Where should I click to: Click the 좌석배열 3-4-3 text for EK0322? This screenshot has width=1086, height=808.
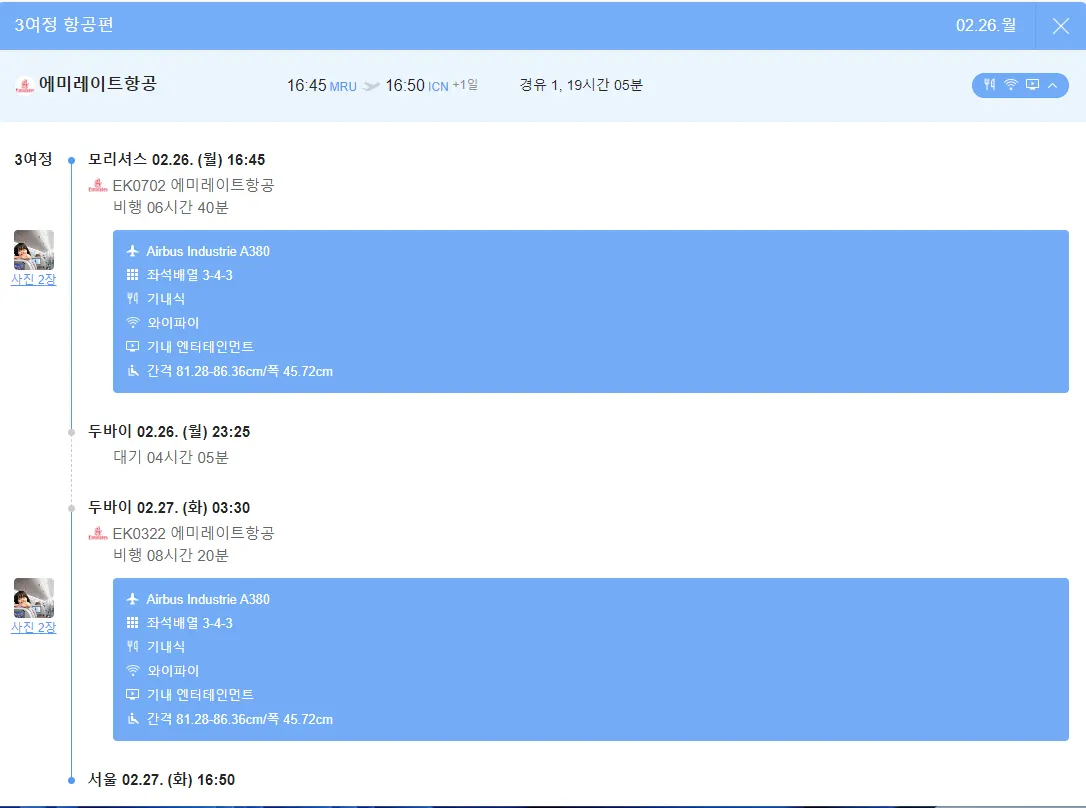189,623
